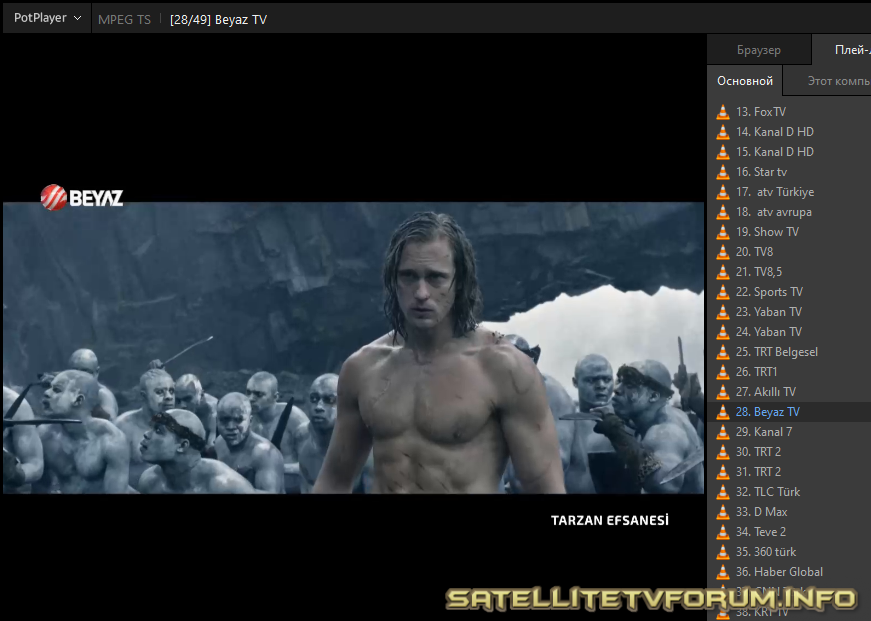Click the cone icon beside 22. Sports TV

click(x=723, y=292)
